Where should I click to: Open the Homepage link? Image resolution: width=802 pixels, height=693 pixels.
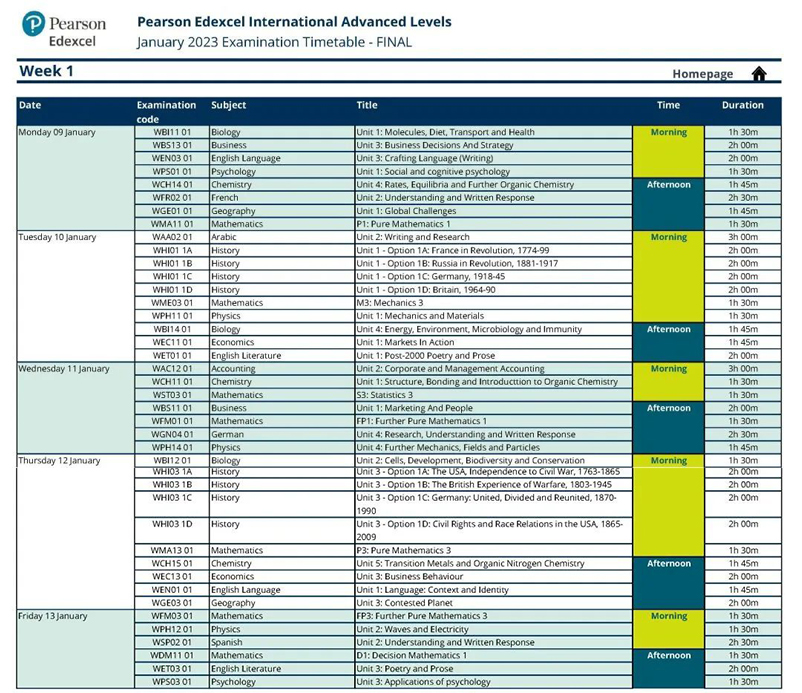(x=702, y=75)
